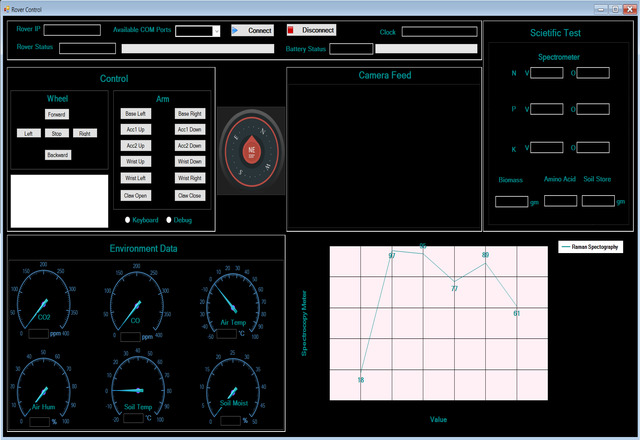Open the Available COM Ports dropdown
The width and height of the screenshot is (640, 440).
coord(216,31)
